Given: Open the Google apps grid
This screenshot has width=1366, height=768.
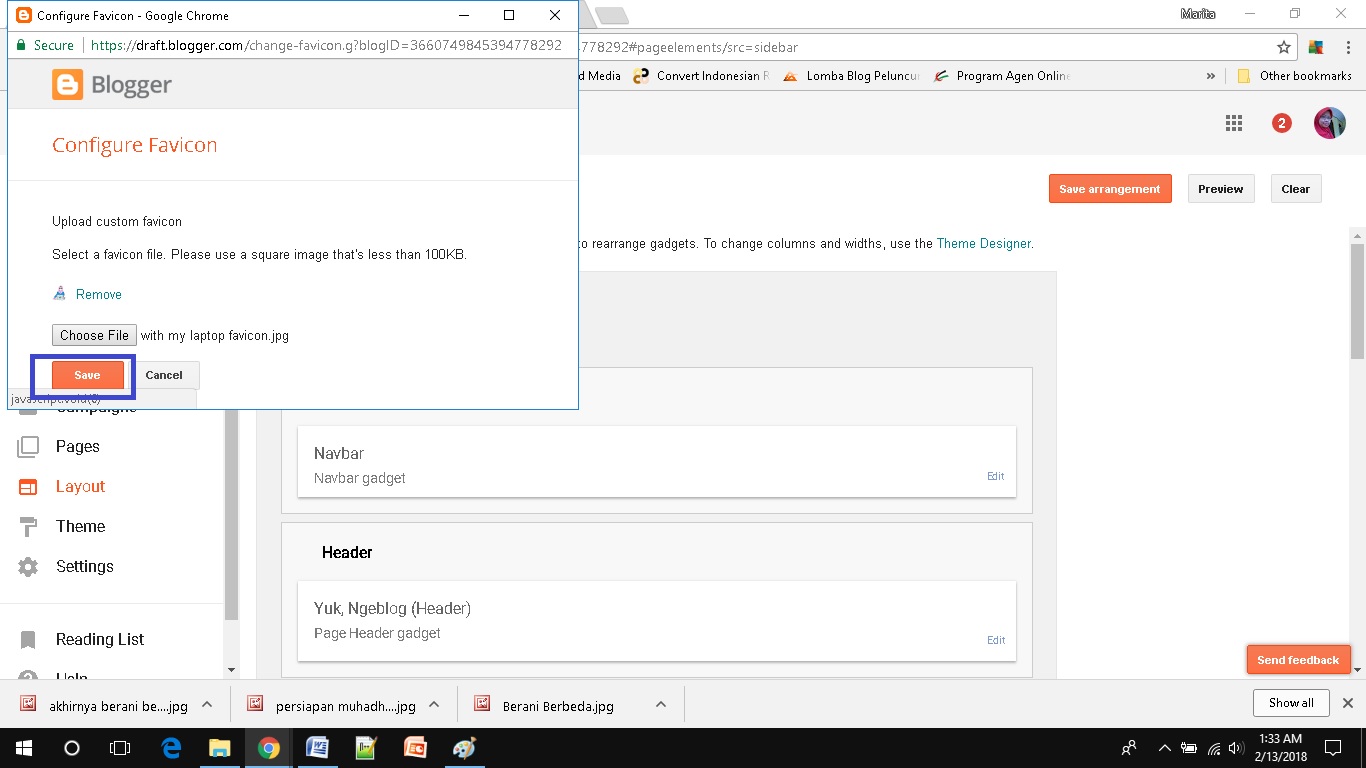Looking at the screenshot, I should click(x=1234, y=123).
